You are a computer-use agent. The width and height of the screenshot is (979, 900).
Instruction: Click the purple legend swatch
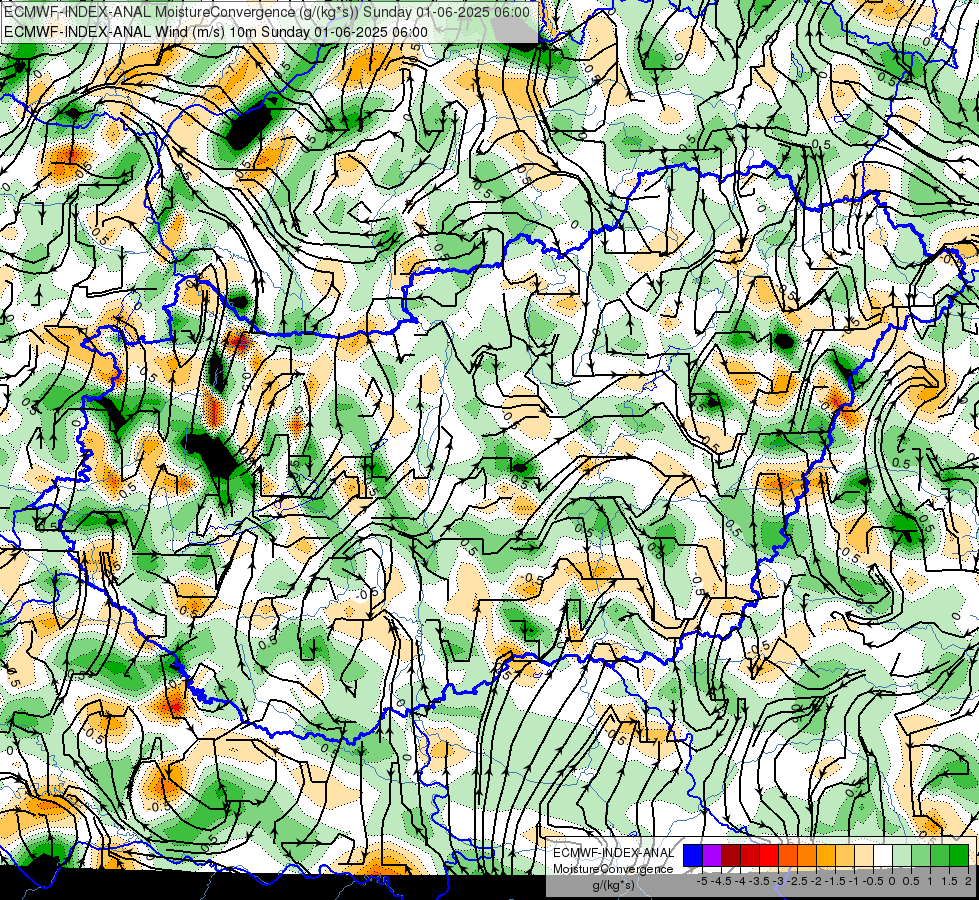point(712,856)
